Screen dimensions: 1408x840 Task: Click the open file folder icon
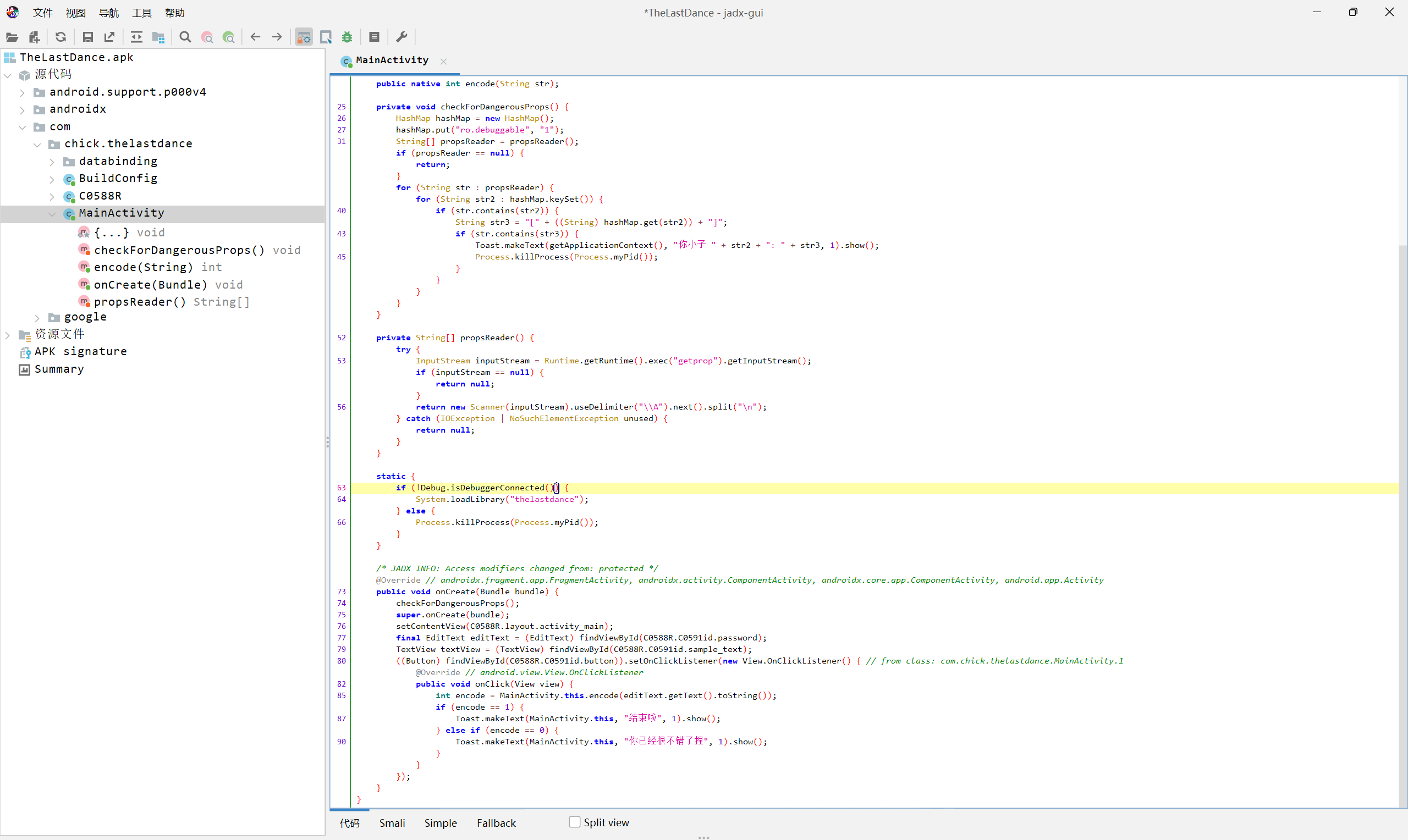click(x=12, y=37)
